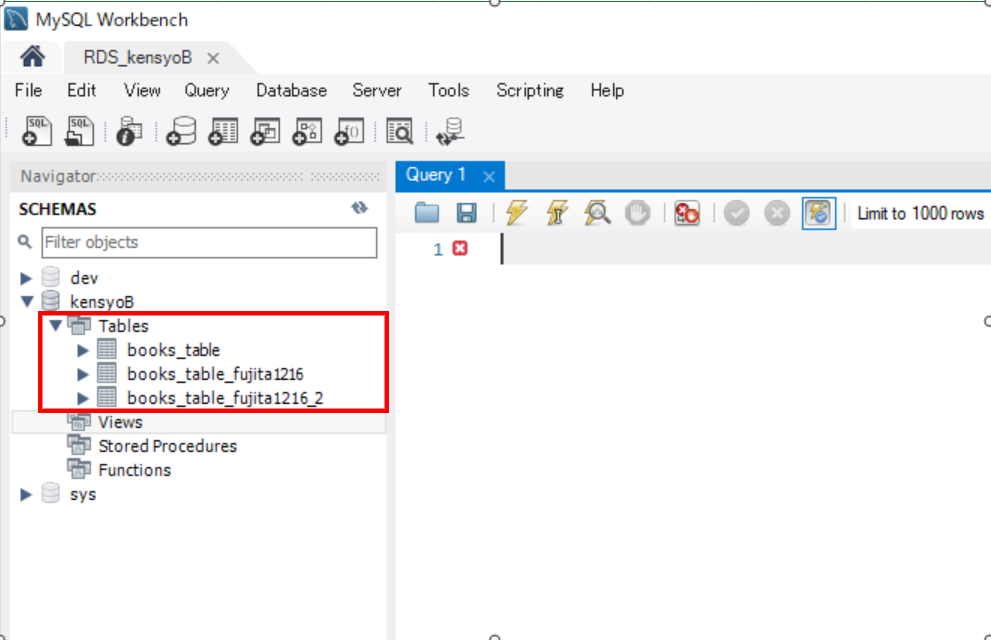
Task: Save the Query 1 script
Action: [x=466, y=213]
